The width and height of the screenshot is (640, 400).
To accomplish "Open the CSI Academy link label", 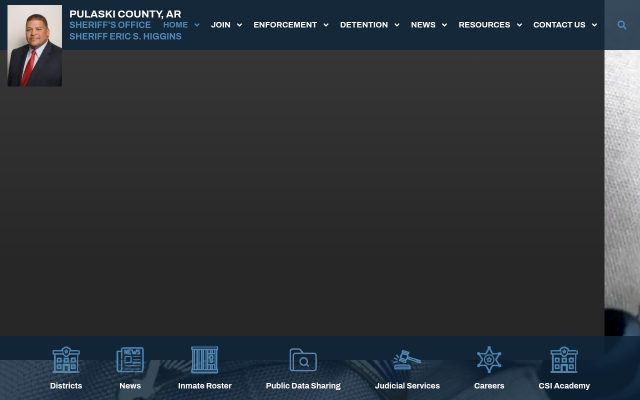I will (x=564, y=386).
